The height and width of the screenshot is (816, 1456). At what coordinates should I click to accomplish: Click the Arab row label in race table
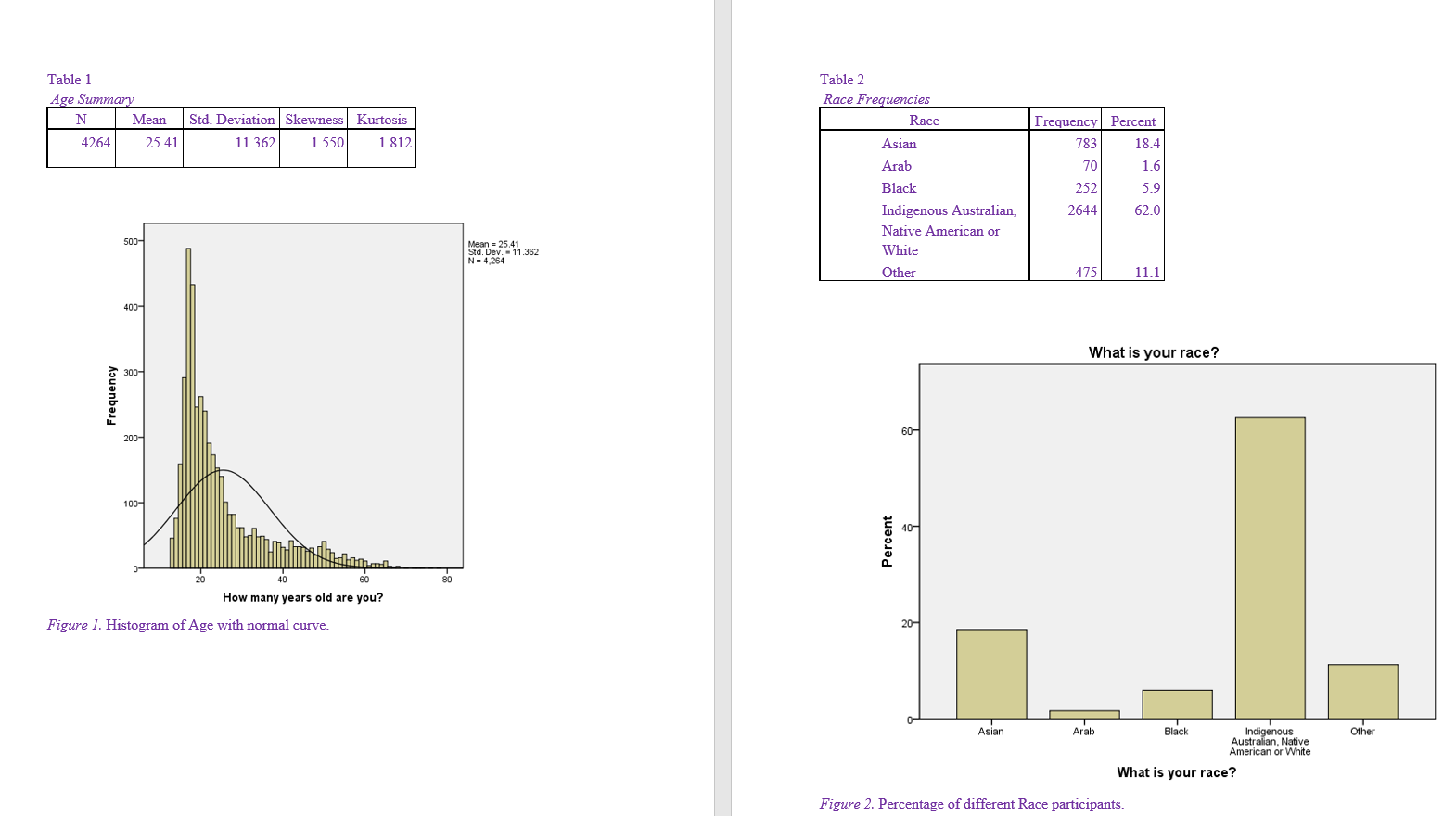[x=896, y=166]
